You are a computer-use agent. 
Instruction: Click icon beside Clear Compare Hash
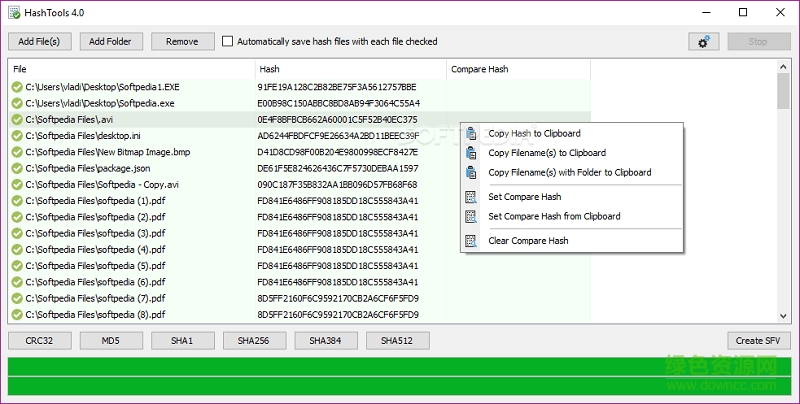[471, 241]
